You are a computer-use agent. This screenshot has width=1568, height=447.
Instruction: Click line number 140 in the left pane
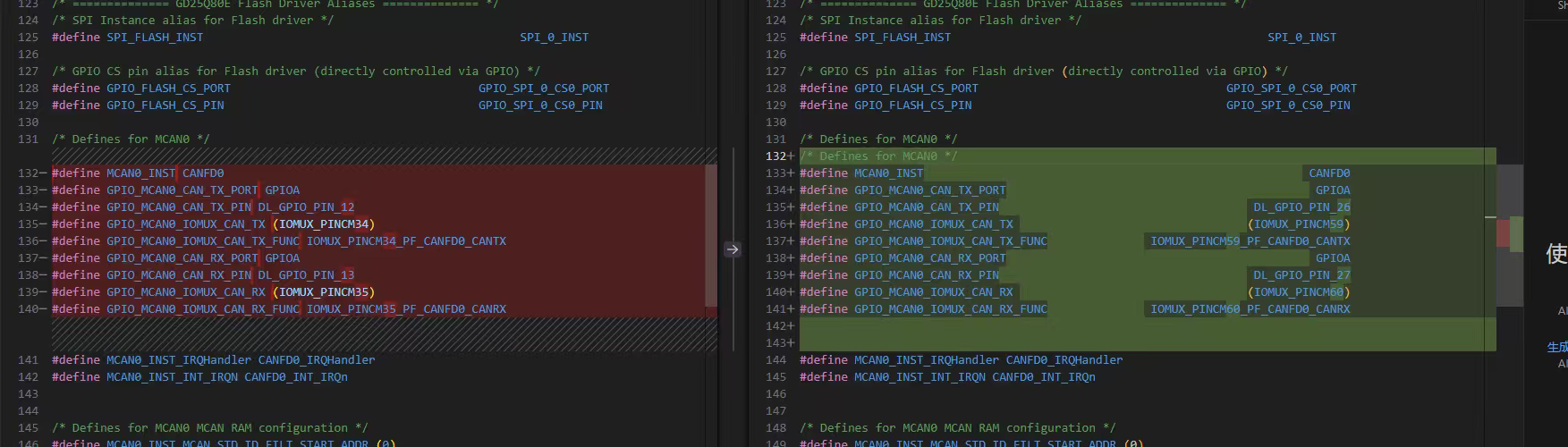[x=28, y=308]
